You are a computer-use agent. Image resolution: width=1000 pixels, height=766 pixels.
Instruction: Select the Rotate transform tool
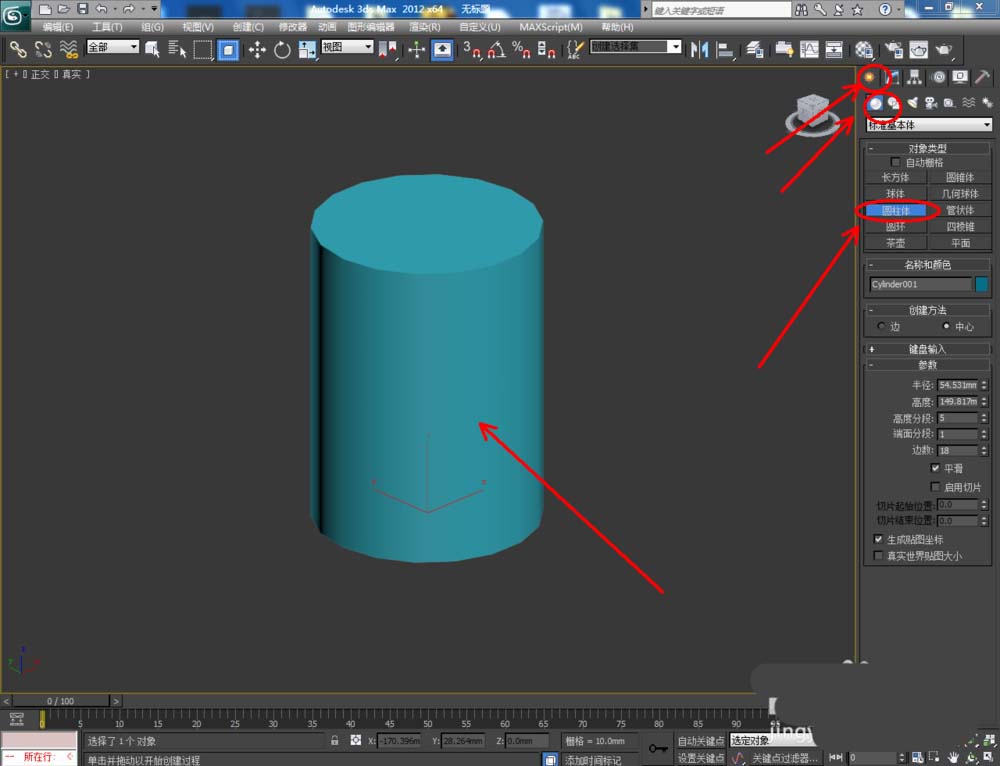pyautogui.click(x=282, y=49)
